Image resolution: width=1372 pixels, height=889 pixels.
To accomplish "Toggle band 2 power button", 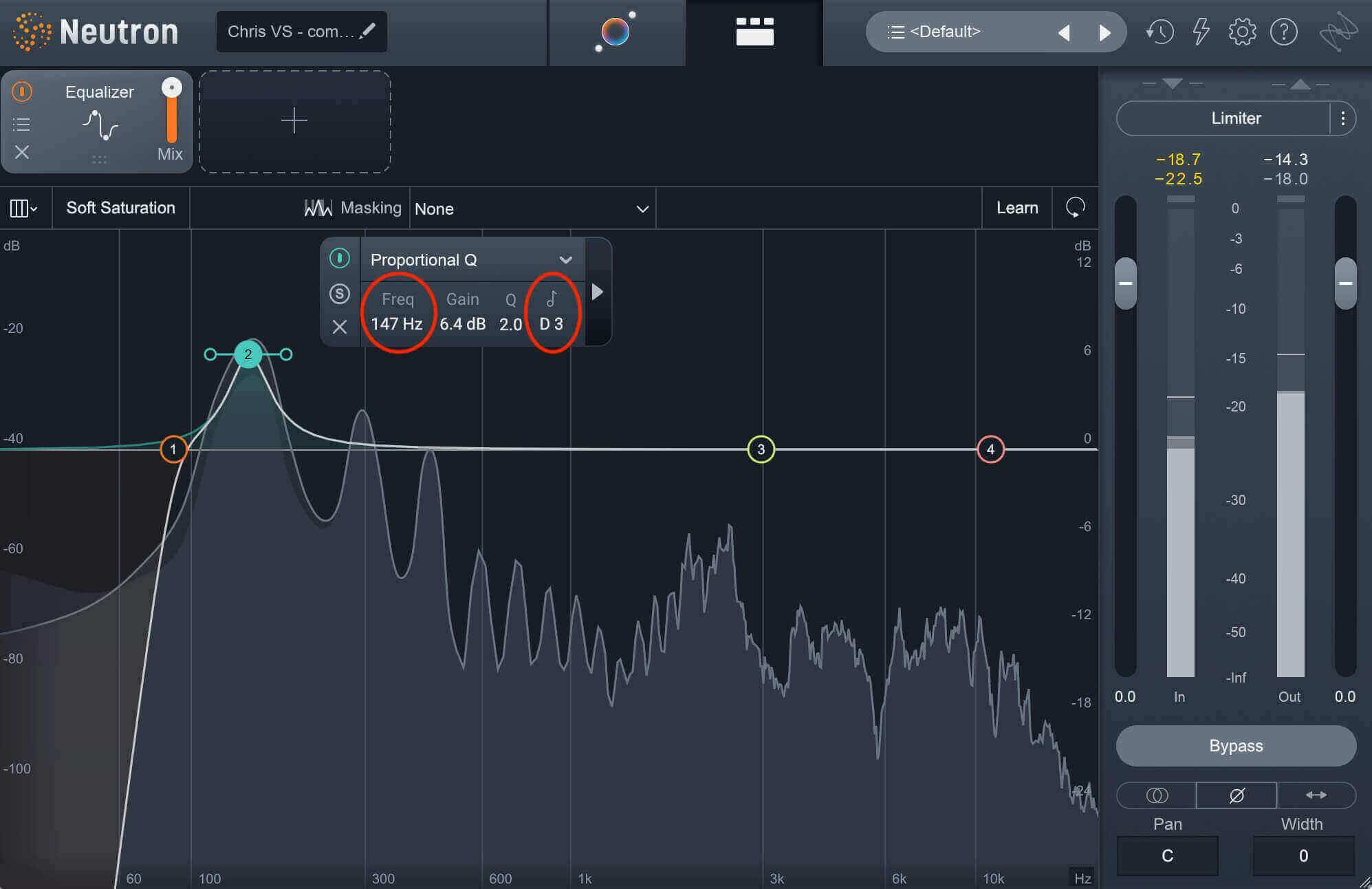I will click(x=339, y=258).
